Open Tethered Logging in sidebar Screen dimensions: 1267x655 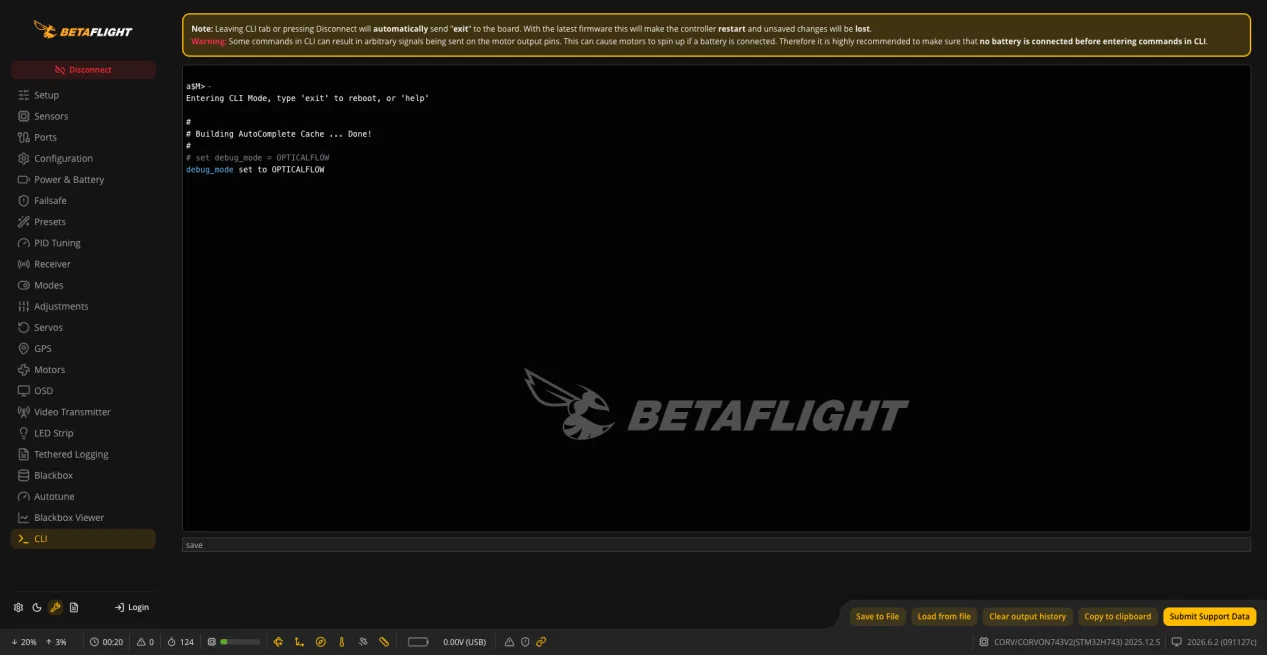pyautogui.click(x=83, y=454)
